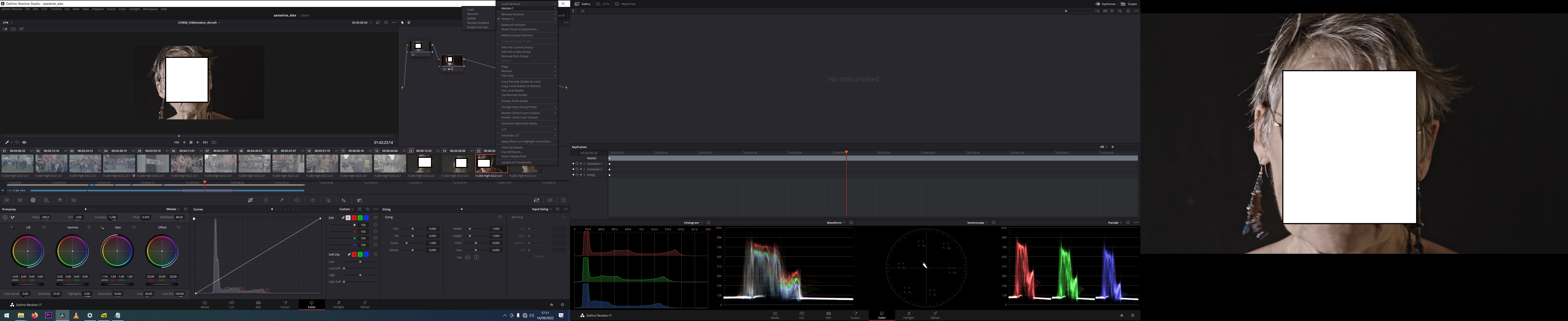Open the 210926_Vidéomaton_derush timeline dropdown
1568x321 pixels.
tap(199, 22)
